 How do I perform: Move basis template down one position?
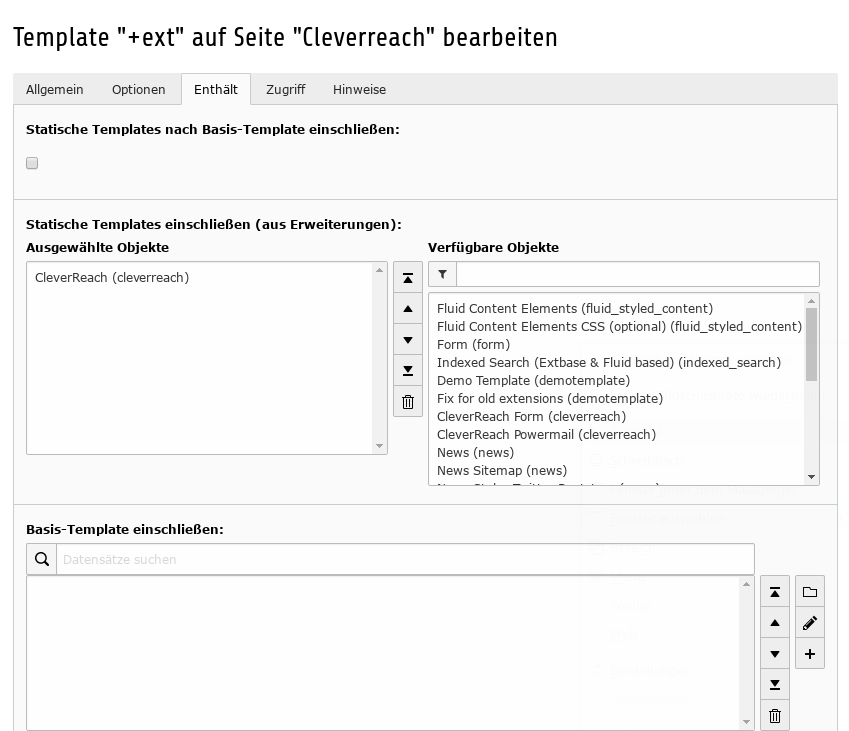[x=775, y=654]
